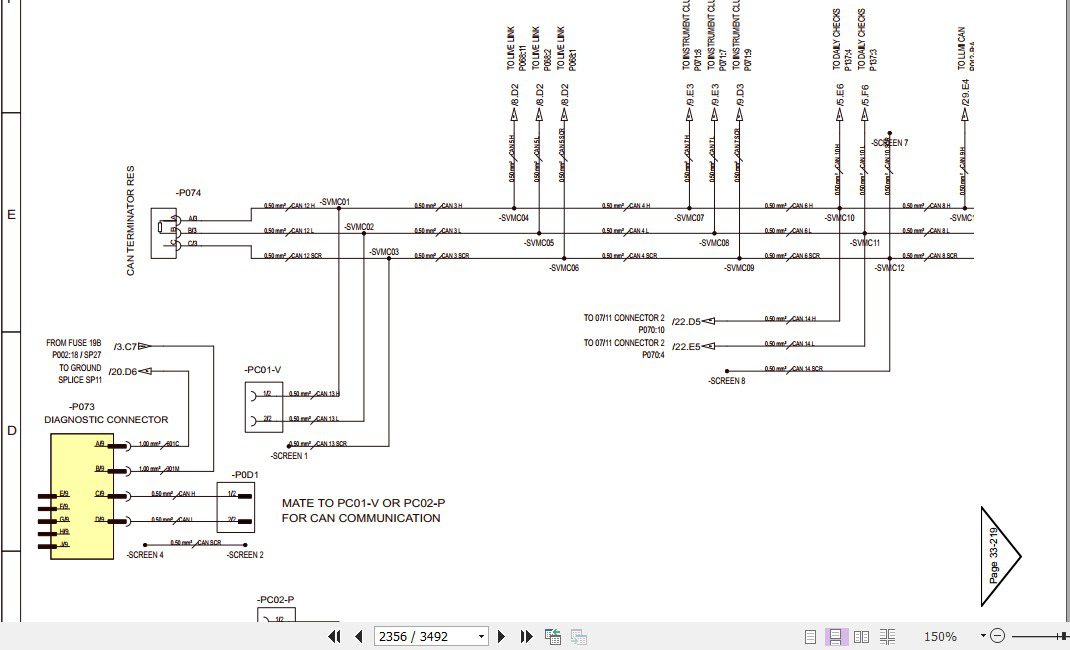The image size is (1070, 650).
Task: Go to the previous page
Action: [359, 636]
